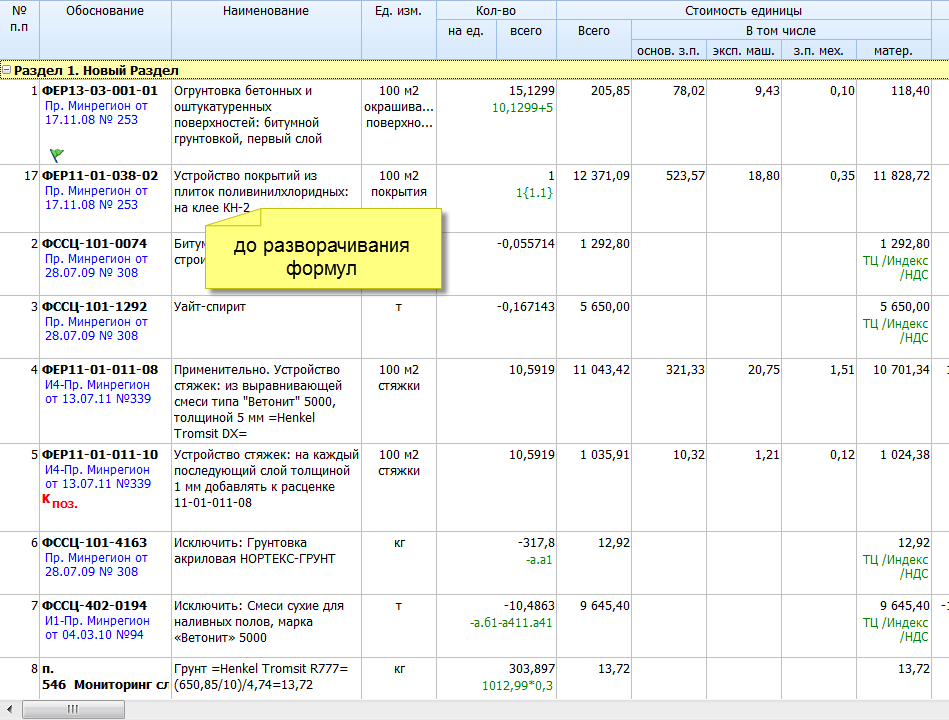949x720 pixels.
Task: Click the quantity value 303,897
Action: click(x=531, y=669)
